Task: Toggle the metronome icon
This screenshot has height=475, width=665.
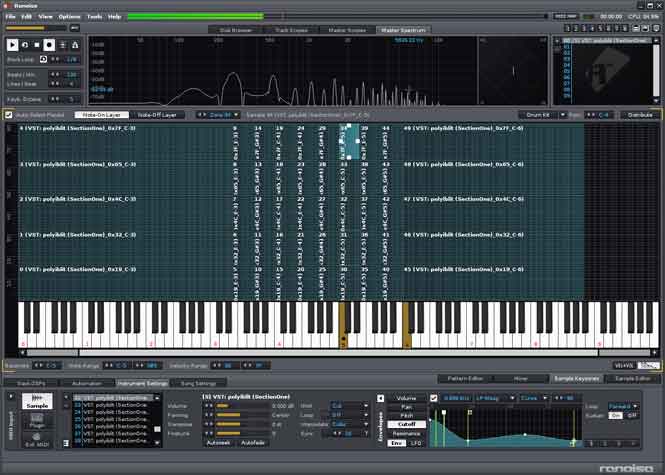Action: 75,45
